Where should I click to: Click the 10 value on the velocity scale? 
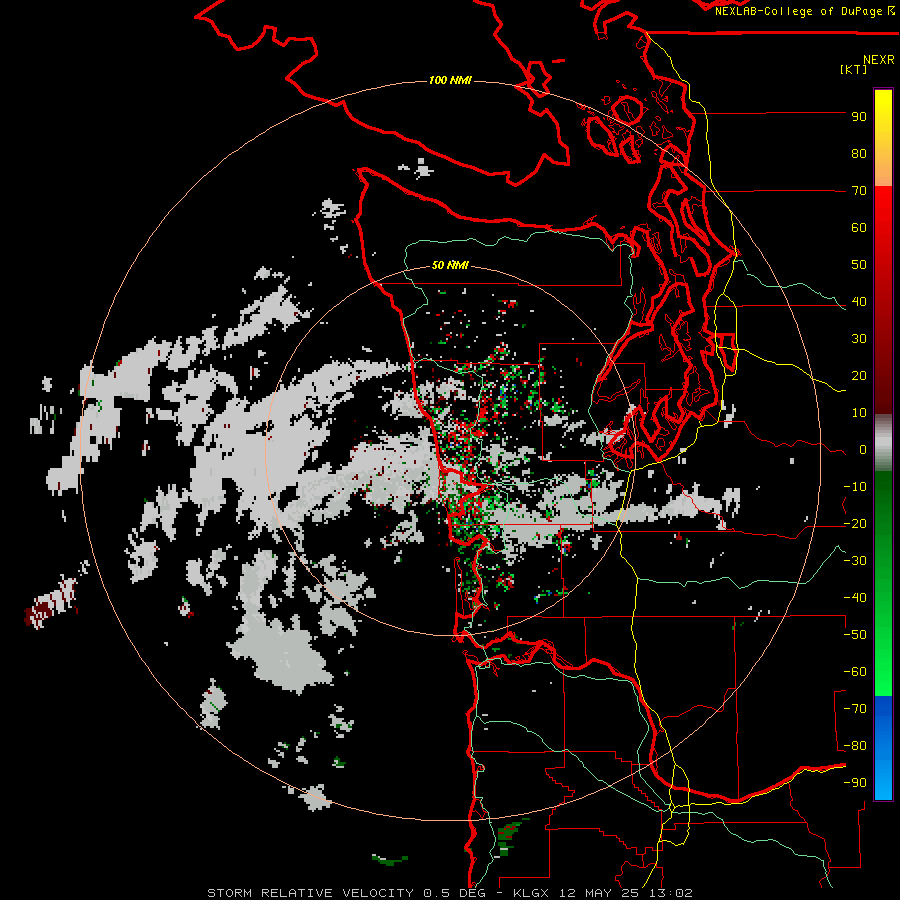pyautogui.click(x=859, y=413)
